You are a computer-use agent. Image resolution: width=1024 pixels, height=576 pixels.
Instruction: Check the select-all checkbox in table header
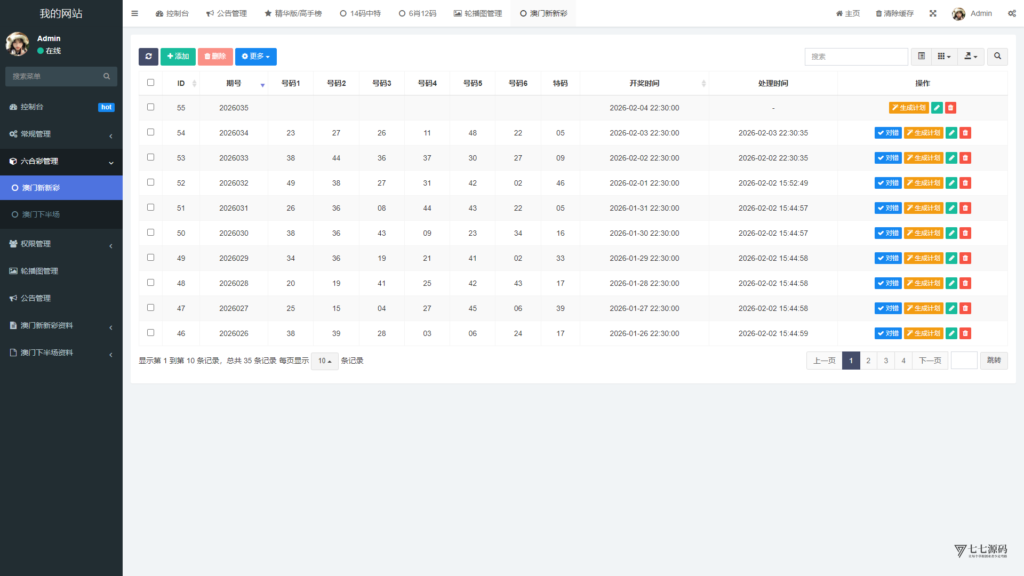[x=151, y=83]
